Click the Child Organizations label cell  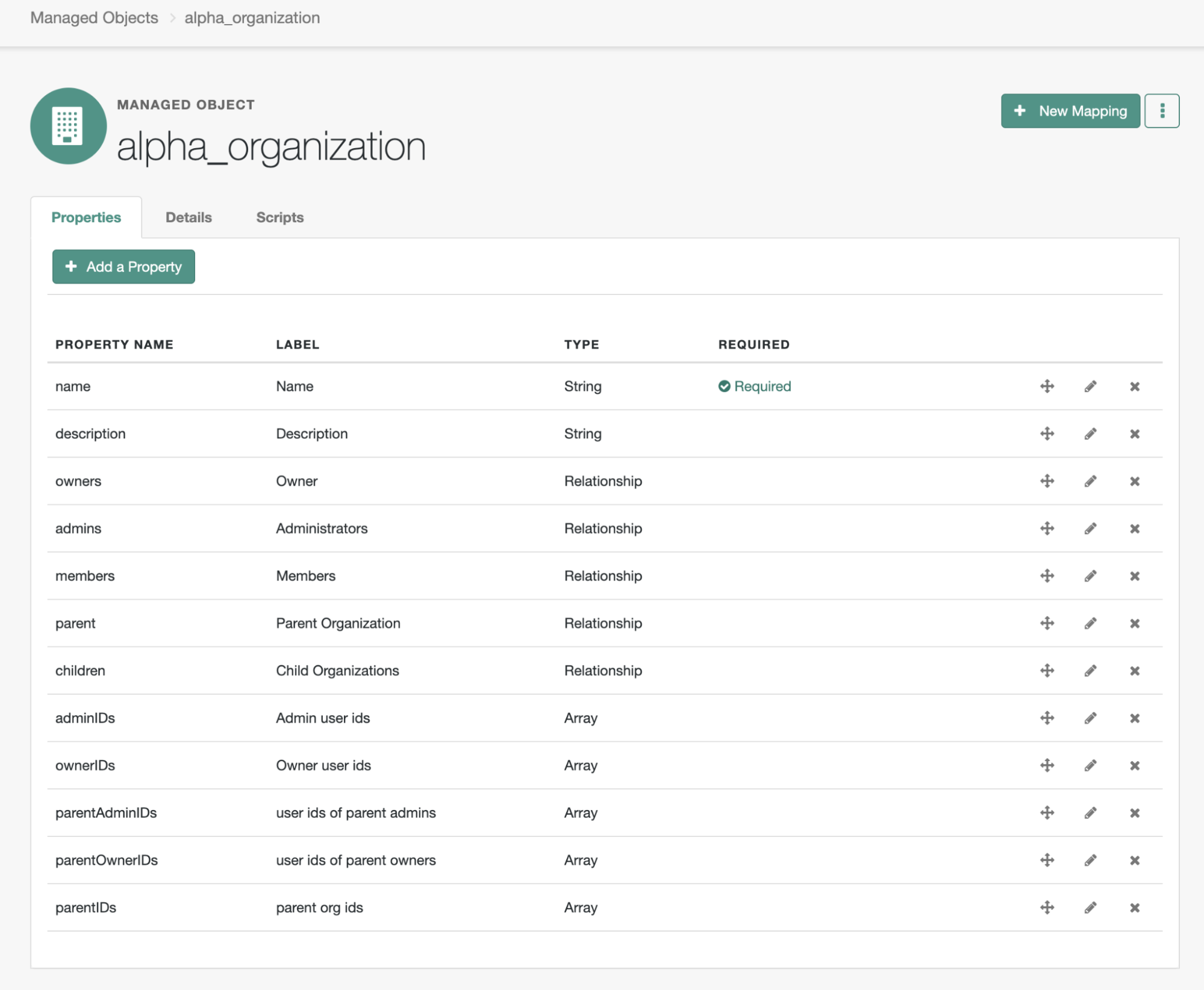coord(337,670)
